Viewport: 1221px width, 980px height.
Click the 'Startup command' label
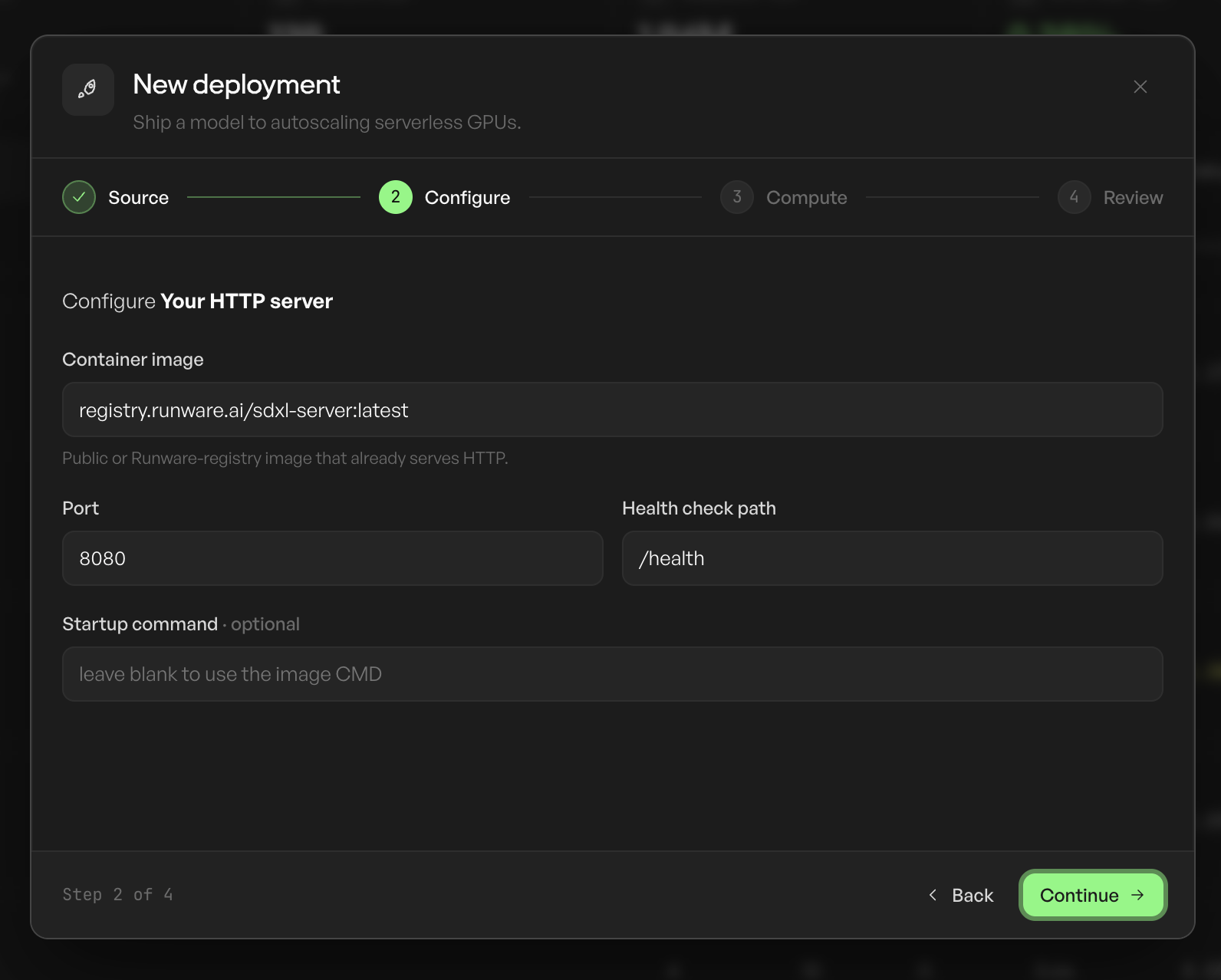tap(140, 624)
